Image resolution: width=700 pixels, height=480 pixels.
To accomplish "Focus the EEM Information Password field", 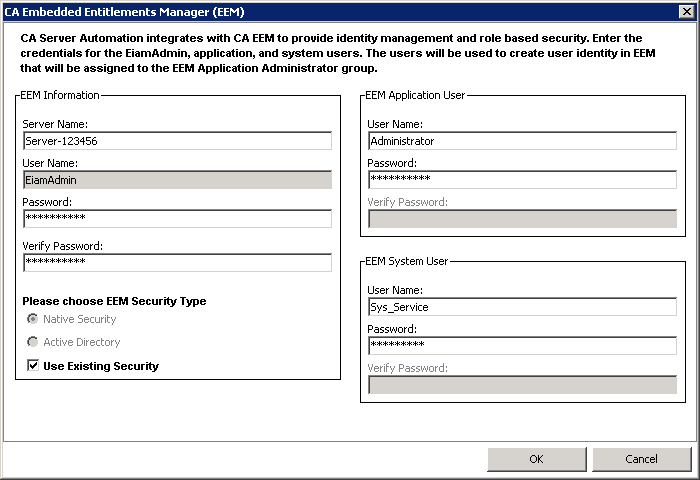I will (x=177, y=218).
